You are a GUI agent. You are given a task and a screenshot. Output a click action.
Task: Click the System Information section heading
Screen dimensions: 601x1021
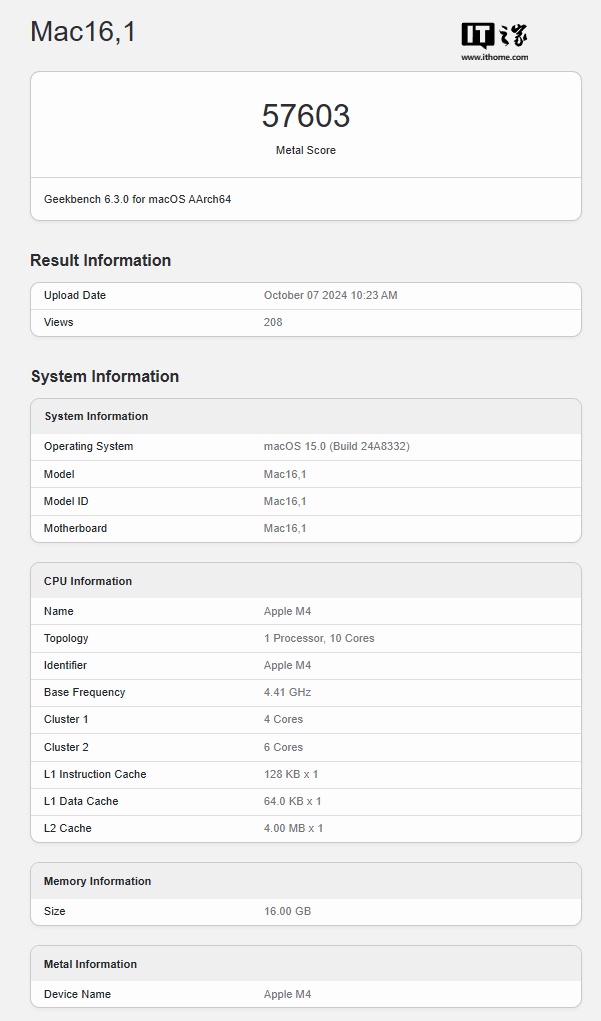105,376
